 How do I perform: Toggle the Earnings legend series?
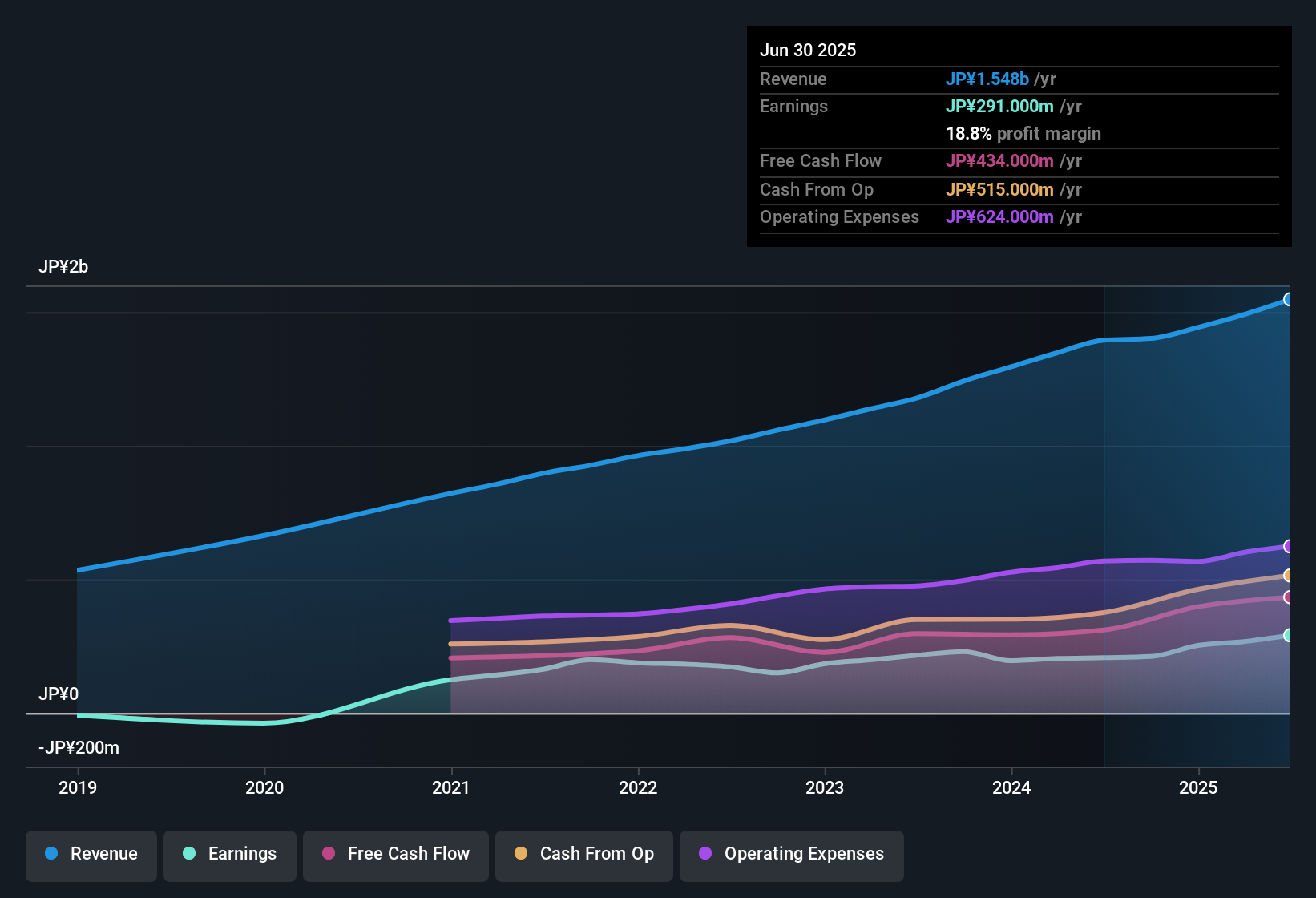pos(230,855)
